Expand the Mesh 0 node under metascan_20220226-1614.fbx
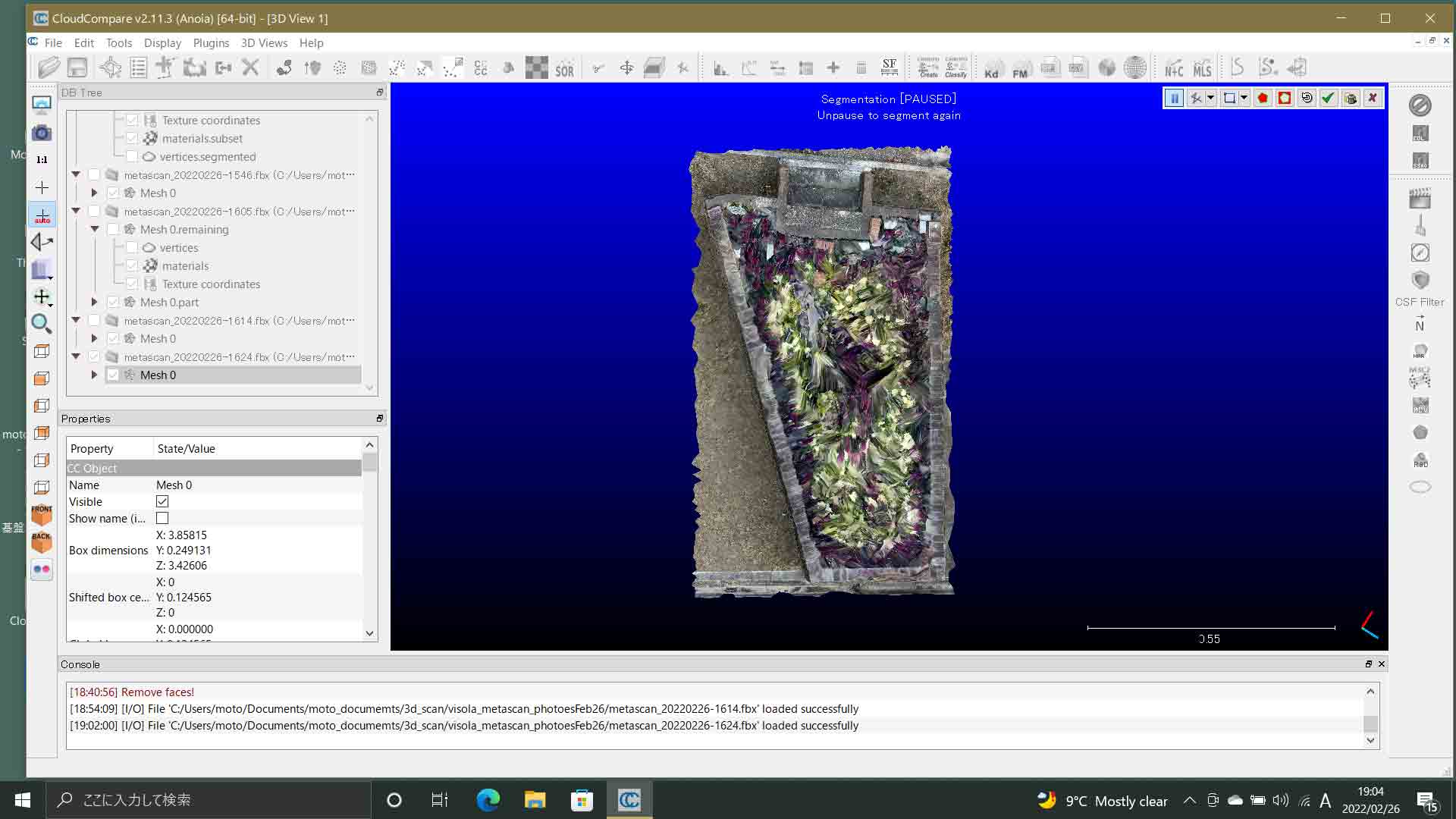This screenshot has width=1456, height=819. point(94,338)
